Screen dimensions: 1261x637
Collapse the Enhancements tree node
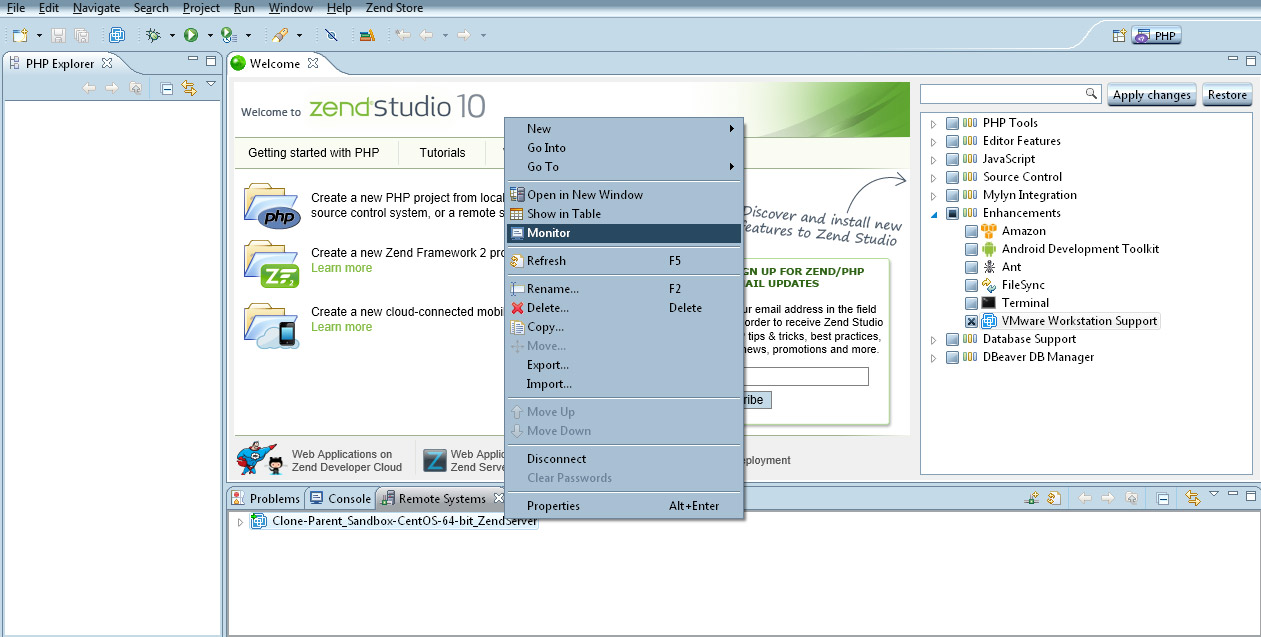[x=934, y=214]
